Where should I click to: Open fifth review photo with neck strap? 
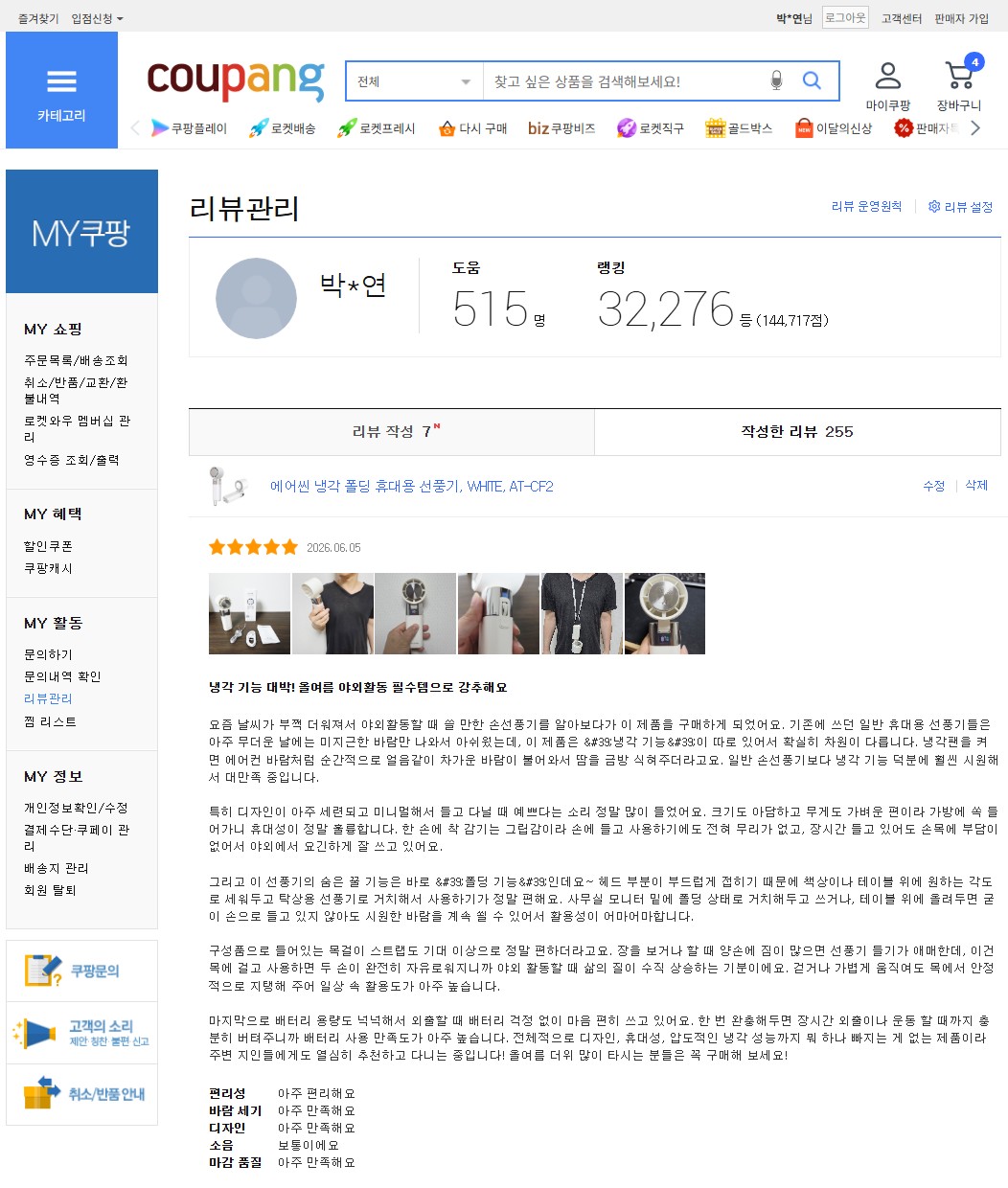pyautogui.click(x=582, y=614)
